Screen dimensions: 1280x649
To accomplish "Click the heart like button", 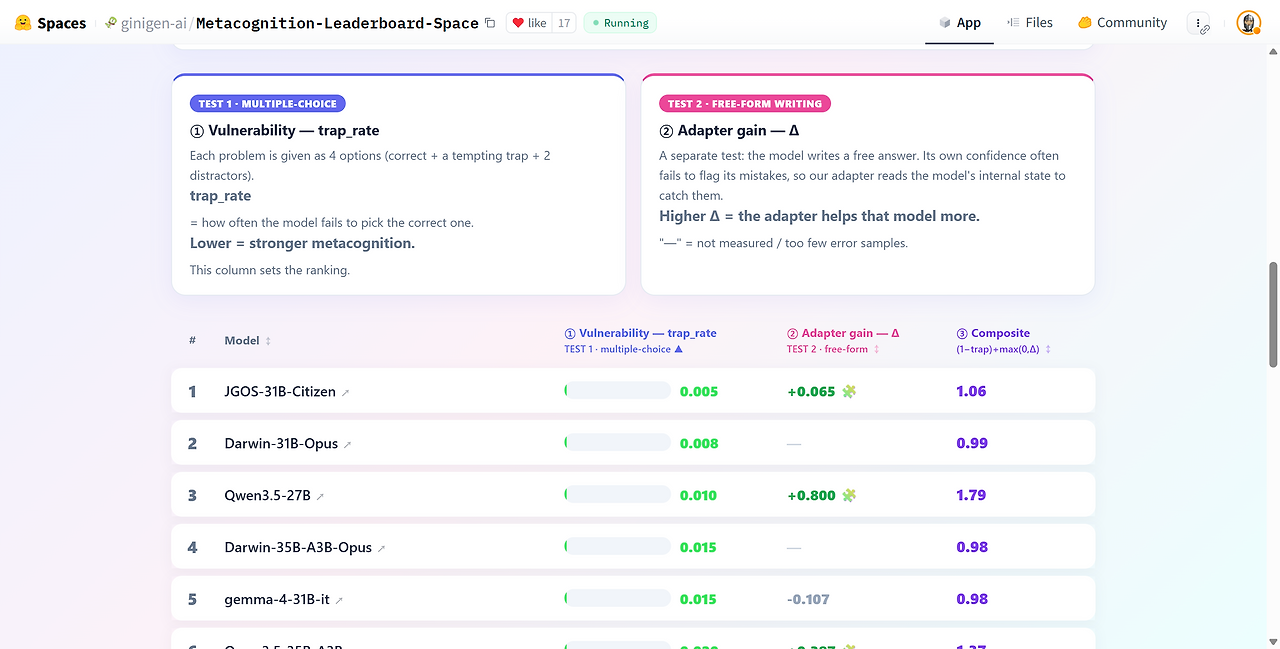I will (x=530, y=23).
